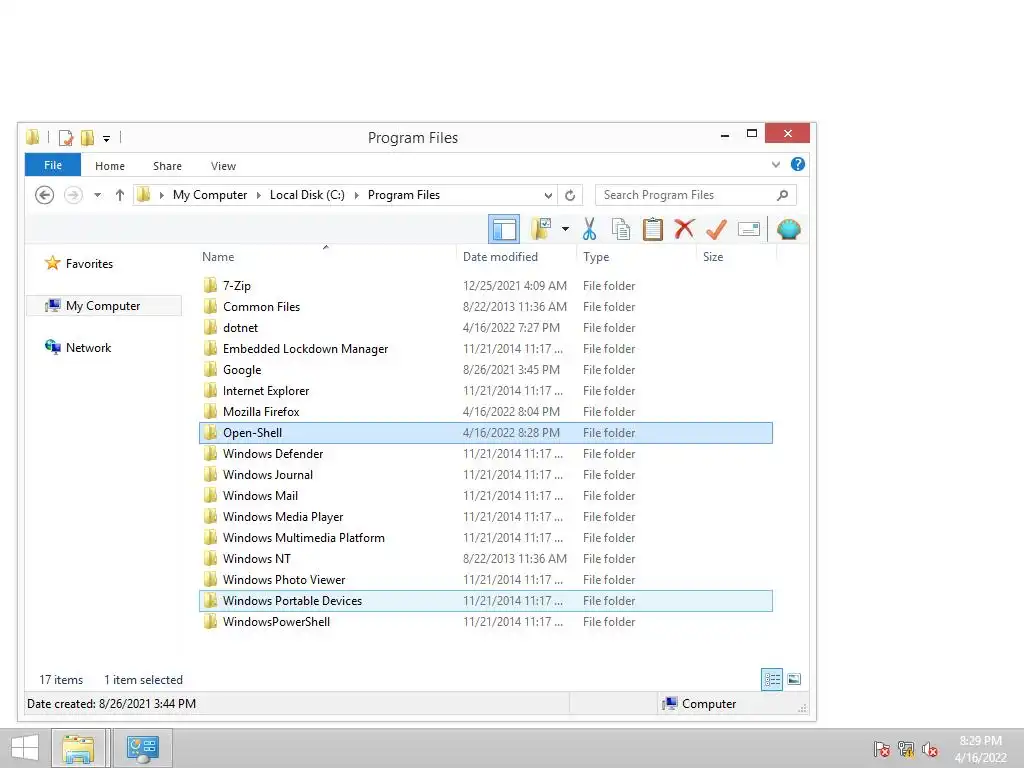Open the View ribbon tab
1024x768 pixels.
(223, 166)
